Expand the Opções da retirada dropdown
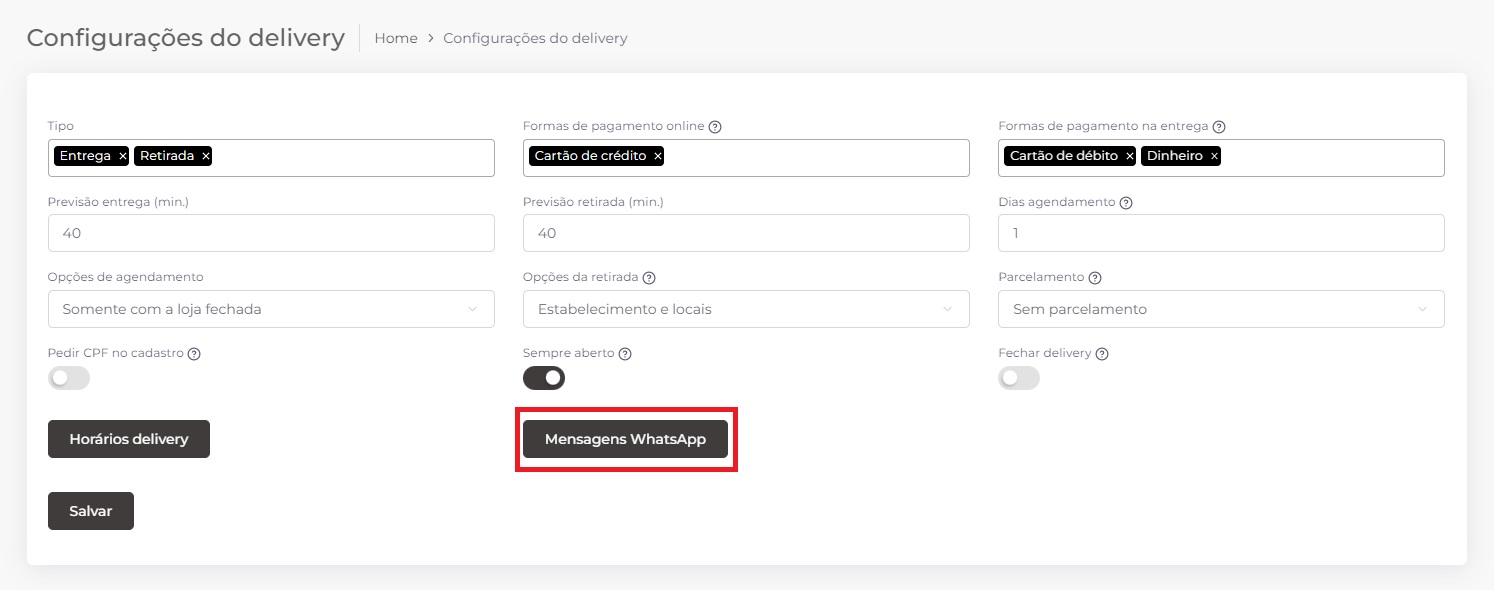Viewport: 1494px width, 590px height. 746,309
